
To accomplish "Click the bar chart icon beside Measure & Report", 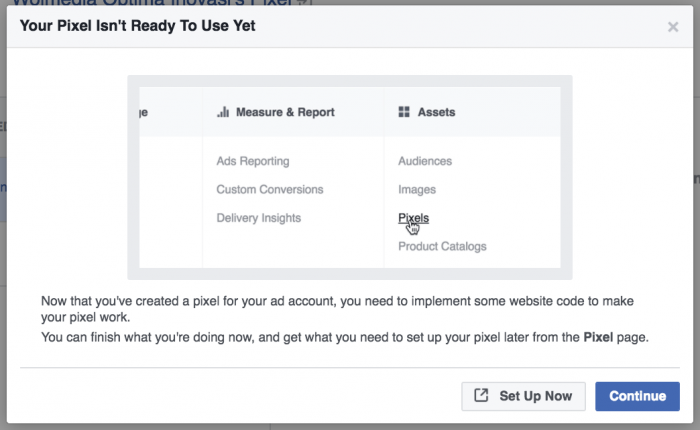I will 223,112.
